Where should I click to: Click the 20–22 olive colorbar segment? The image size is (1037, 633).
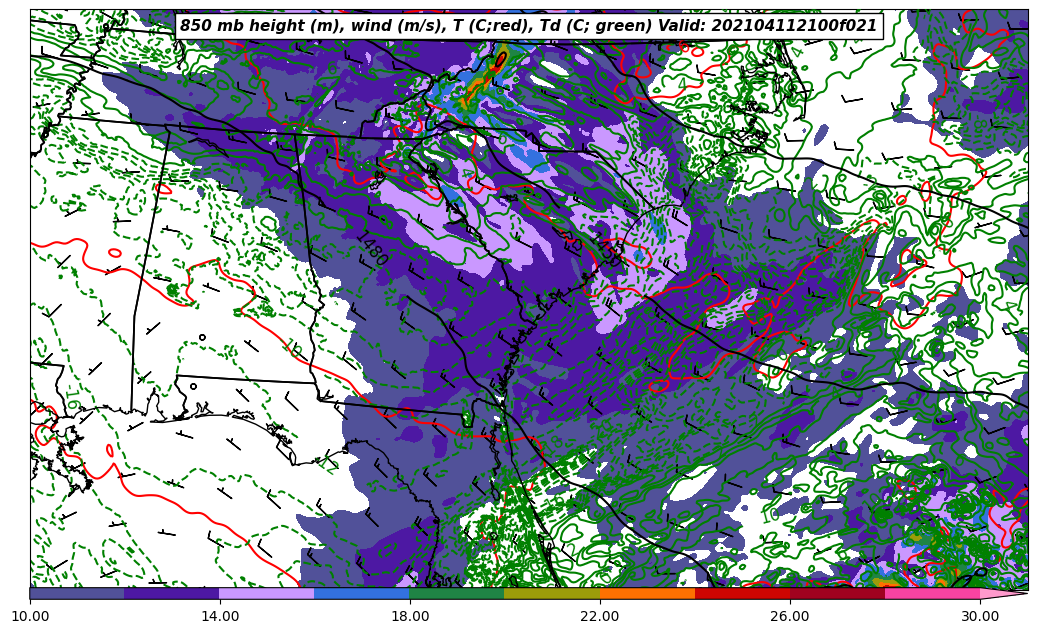coord(552,593)
